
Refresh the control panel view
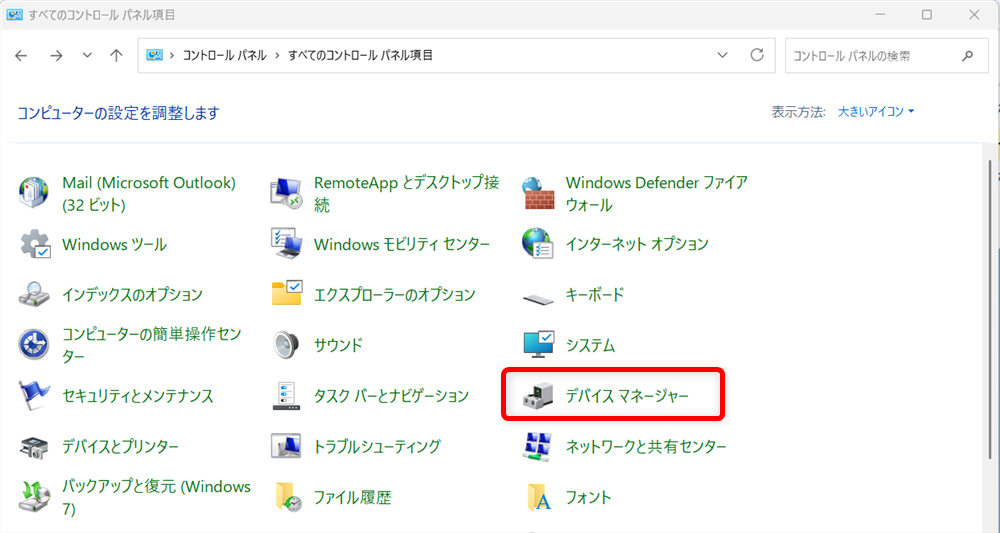coord(757,55)
